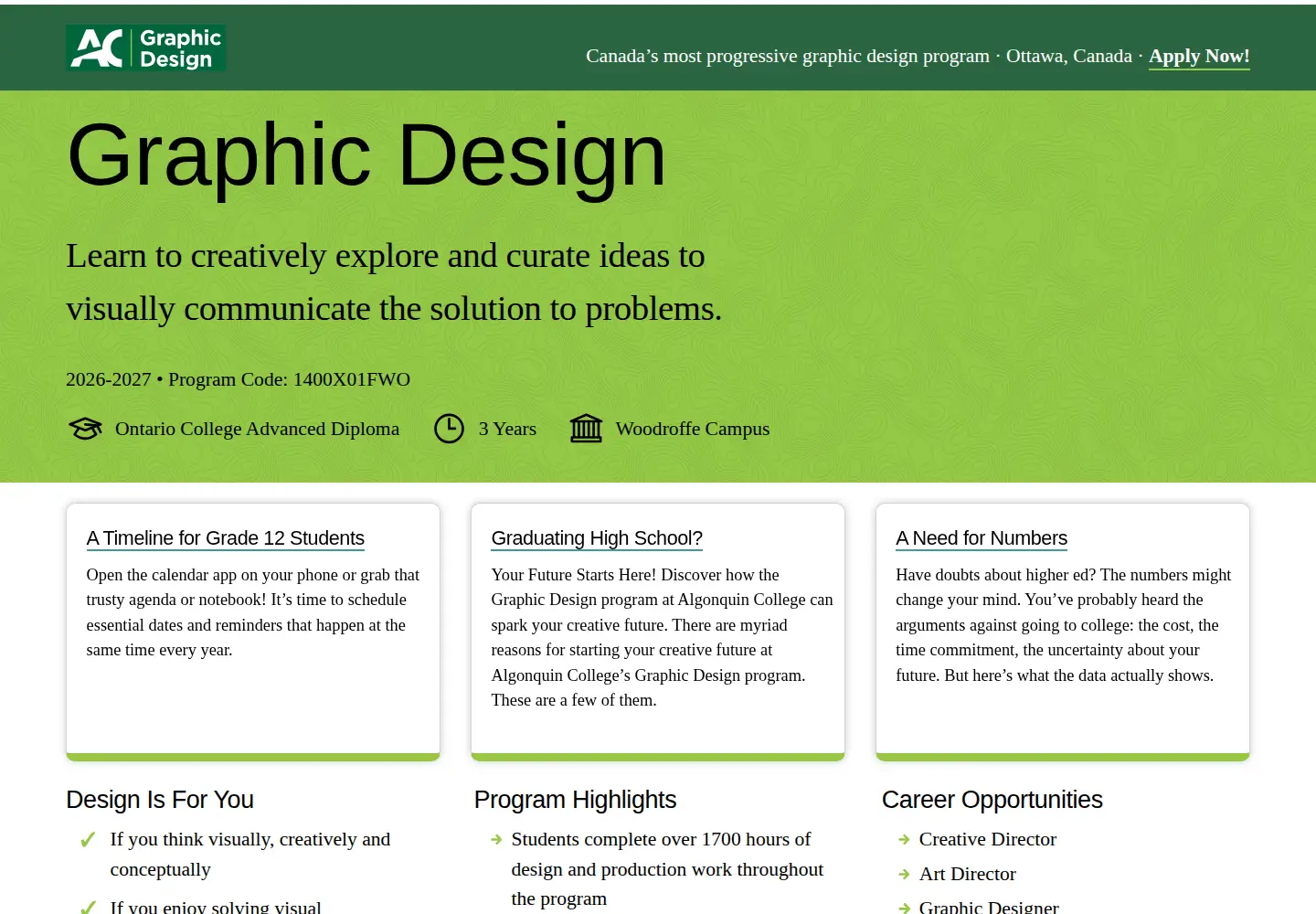Click the 'Program Highlights' heading
The image size is (1316, 914).
pos(575,800)
